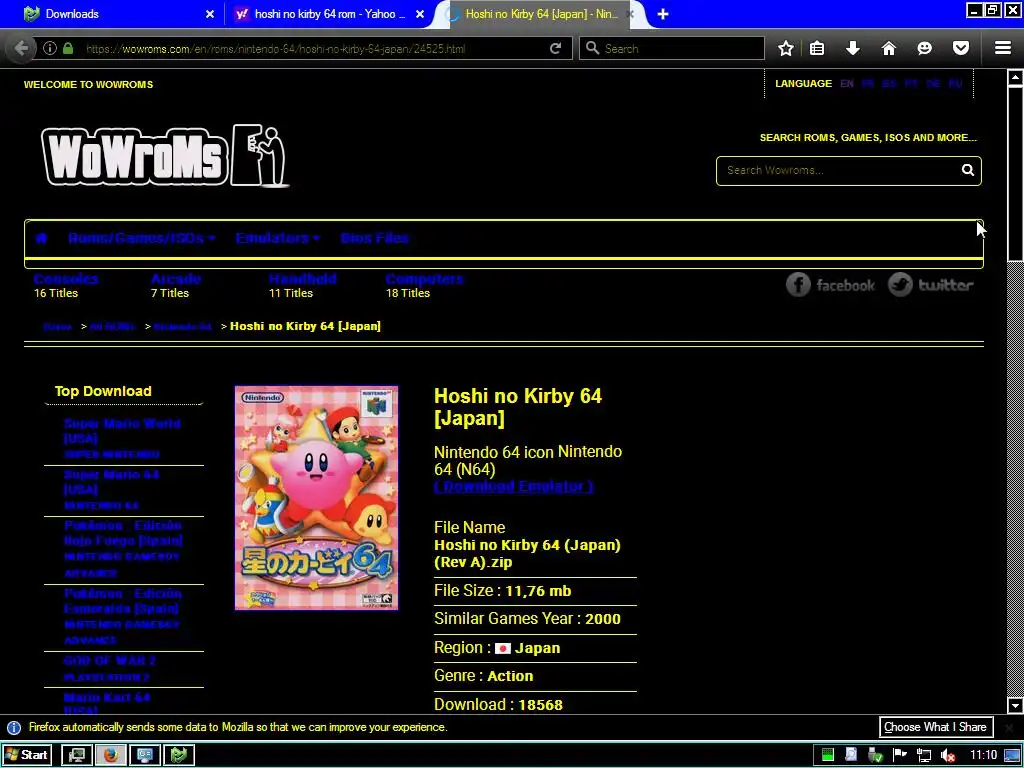Open Pokémon Edición Rojo Fuego [Spain] link
The width and height of the screenshot is (1024, 768).
point(123,533)
